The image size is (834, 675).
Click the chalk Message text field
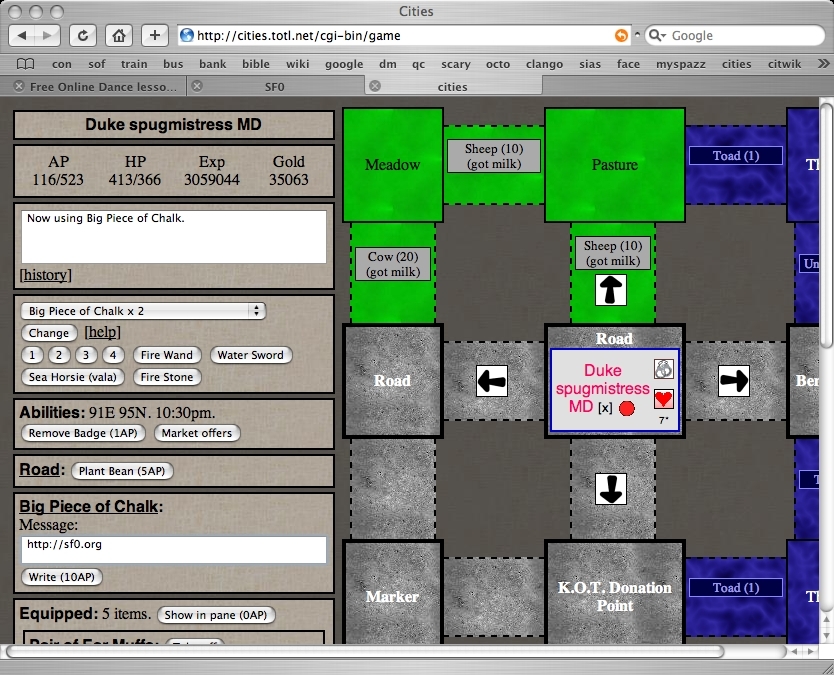(x=173, y=549)
